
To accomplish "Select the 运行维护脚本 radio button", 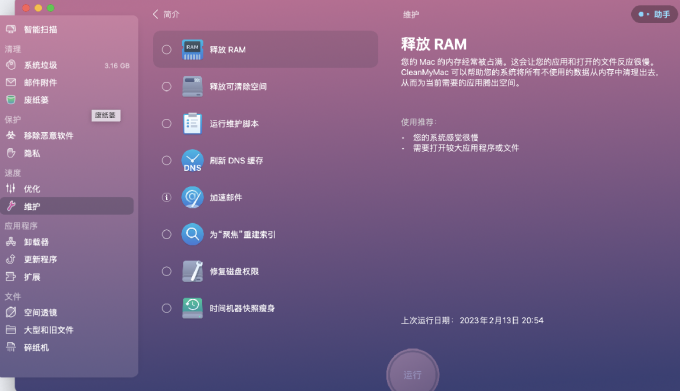I will tap(167, 124).
